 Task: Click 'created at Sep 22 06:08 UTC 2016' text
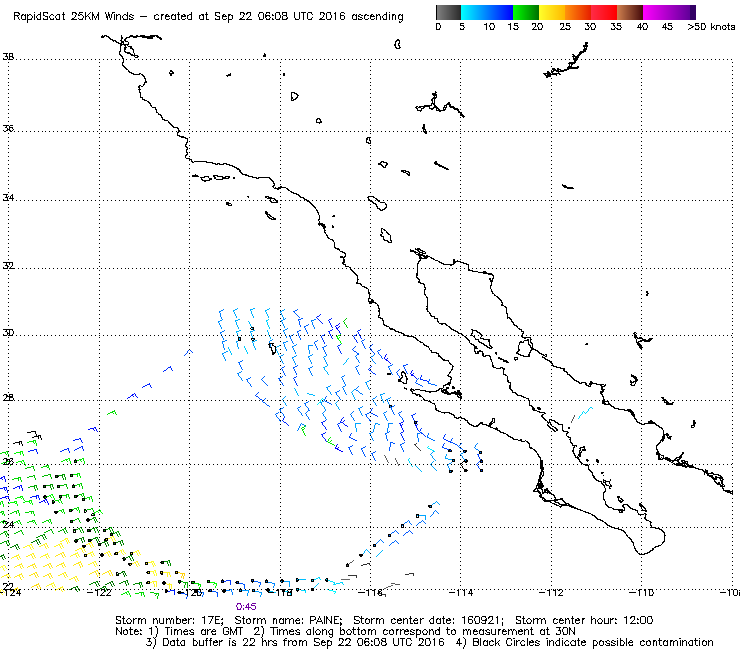point(250,16)
